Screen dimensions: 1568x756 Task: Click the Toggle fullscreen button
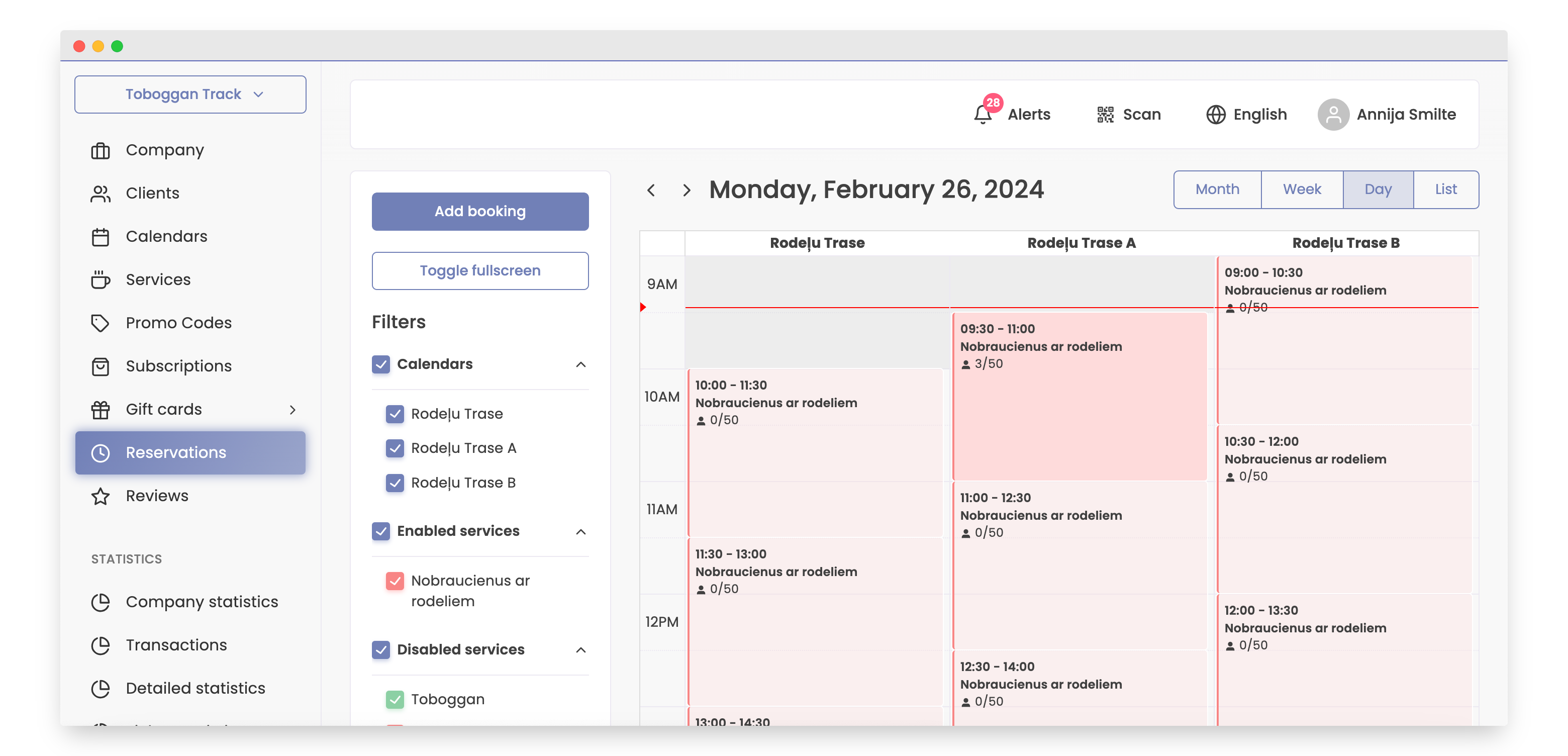(479, 270)
